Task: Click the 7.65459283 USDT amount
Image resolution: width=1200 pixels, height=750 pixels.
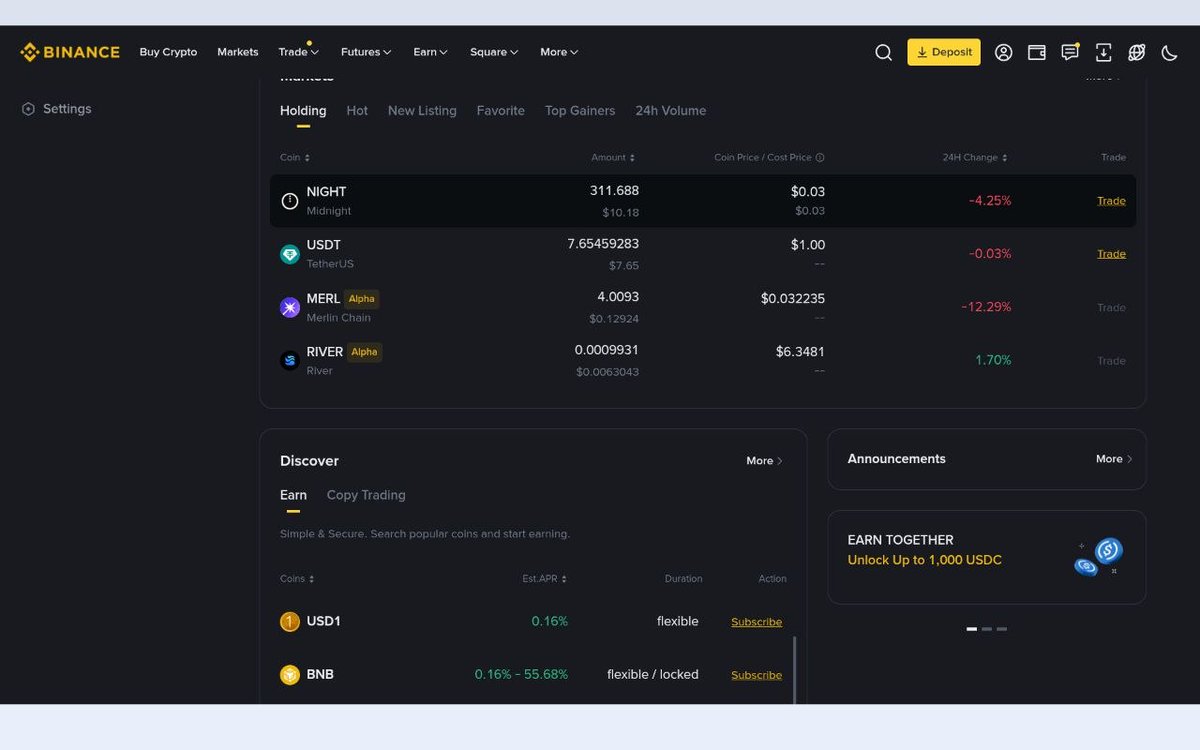Action: tap(603, 244)
